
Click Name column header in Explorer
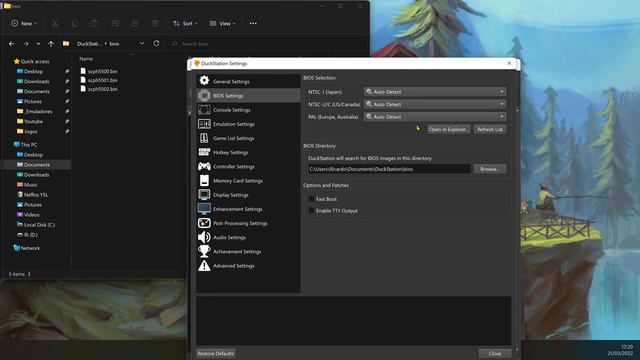86,59
